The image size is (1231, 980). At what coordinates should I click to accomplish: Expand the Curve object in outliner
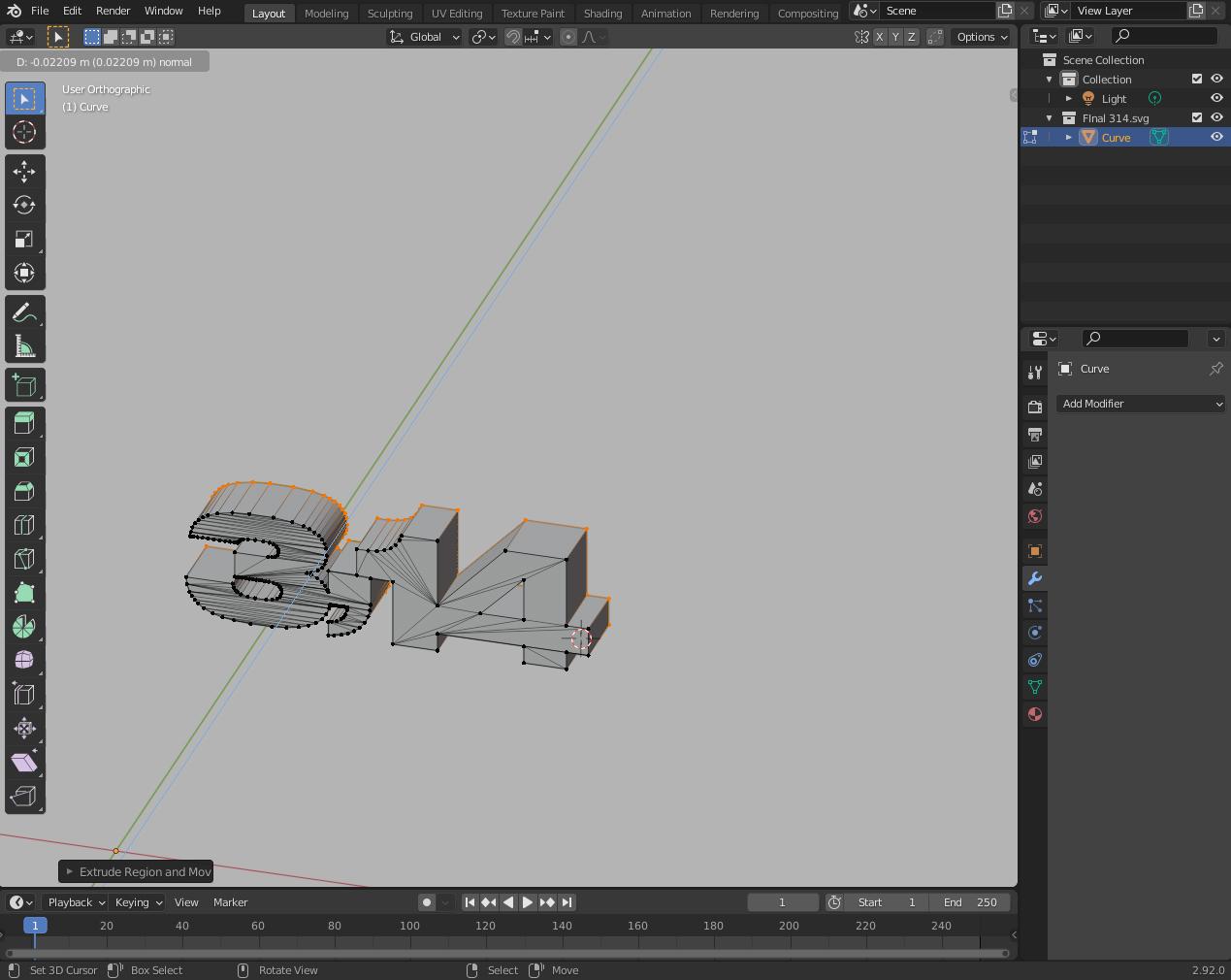[x=1068, y=137]
